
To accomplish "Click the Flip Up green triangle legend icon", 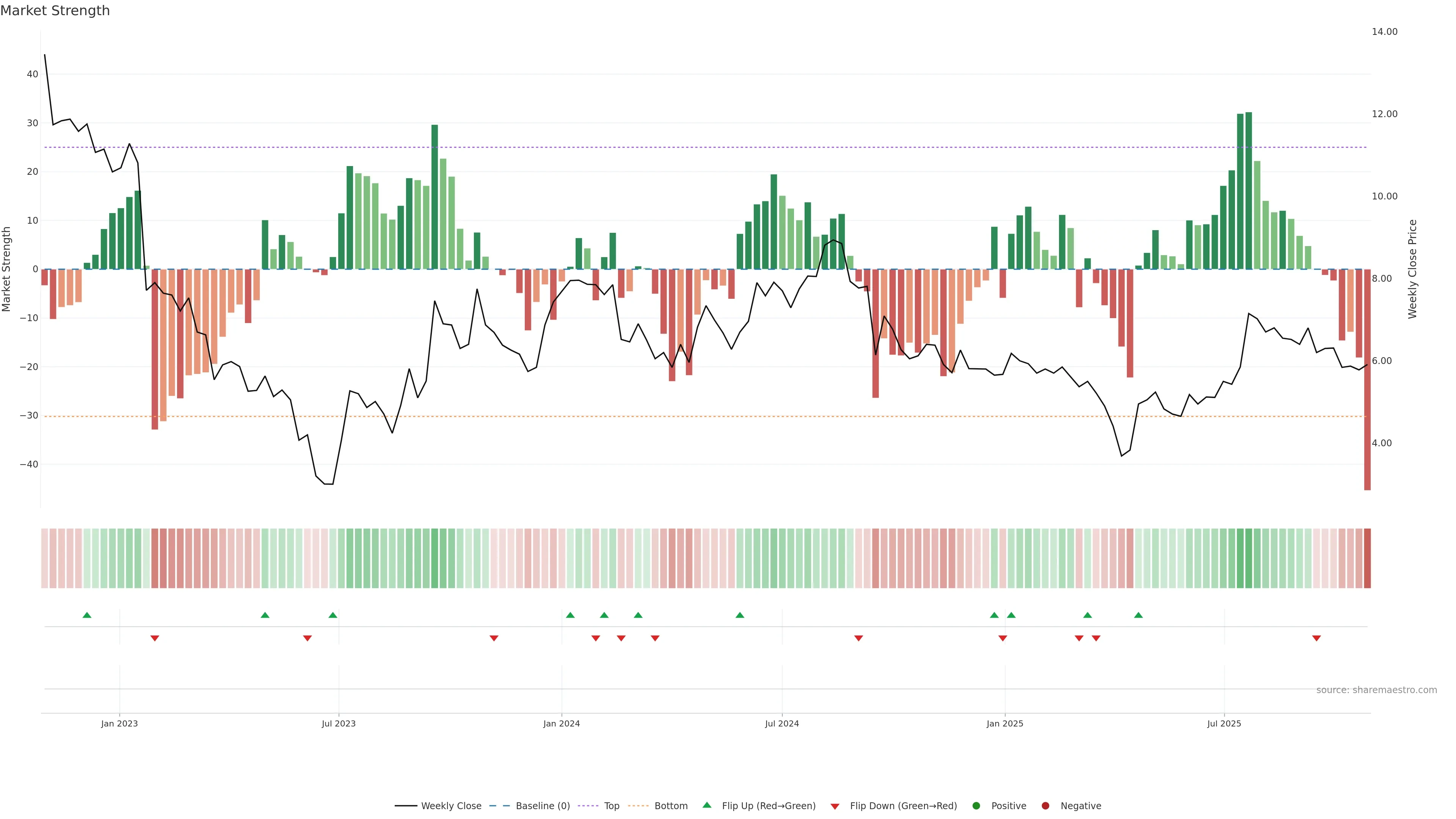I will coord(706,805).
